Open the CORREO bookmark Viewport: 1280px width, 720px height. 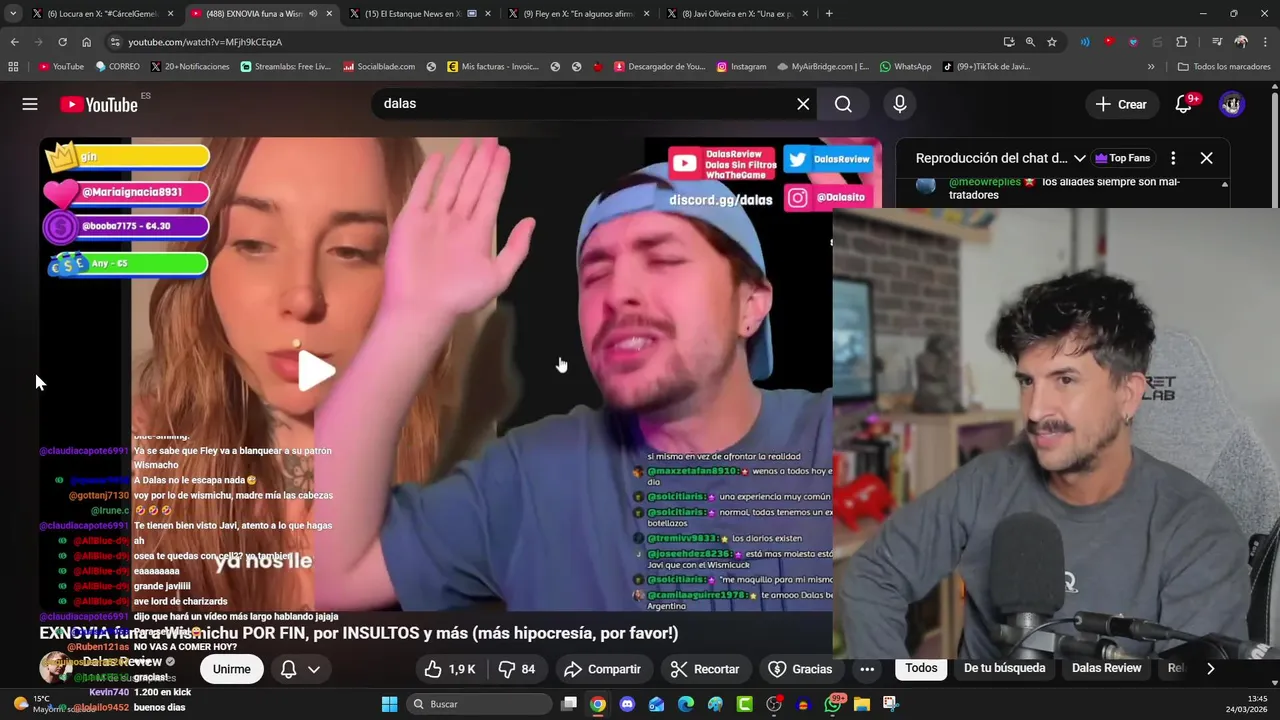[117, 67]
